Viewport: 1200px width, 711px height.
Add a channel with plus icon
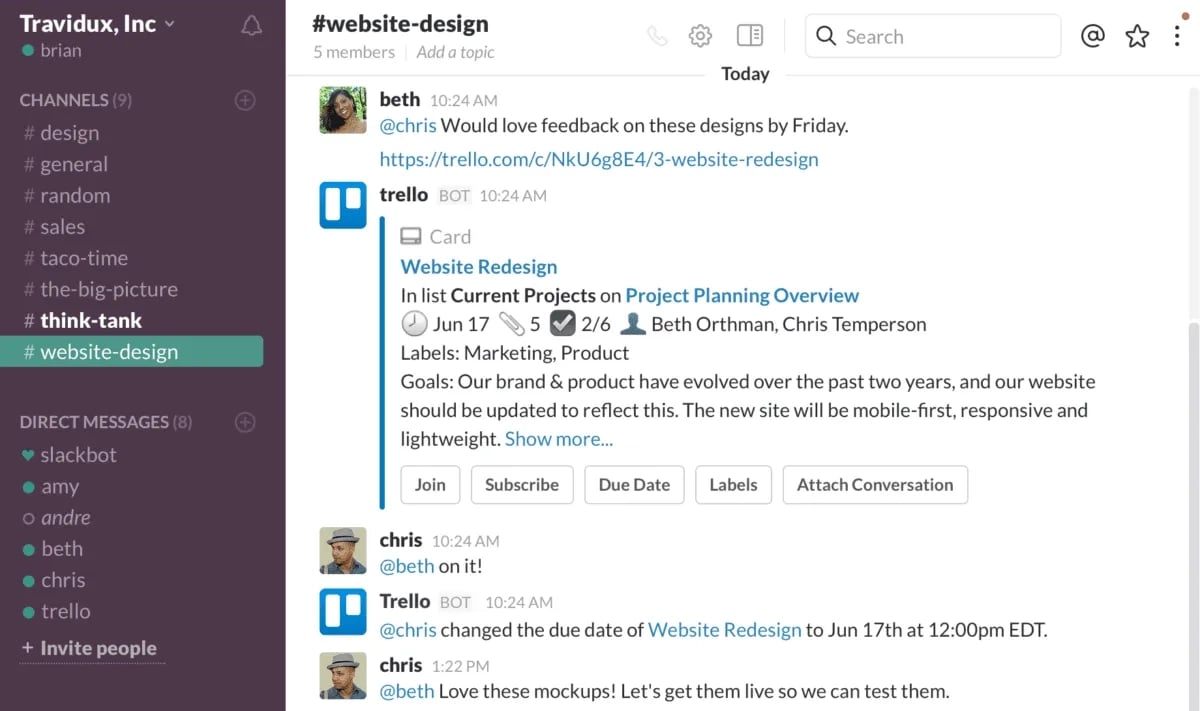click(x=245, y=100)
